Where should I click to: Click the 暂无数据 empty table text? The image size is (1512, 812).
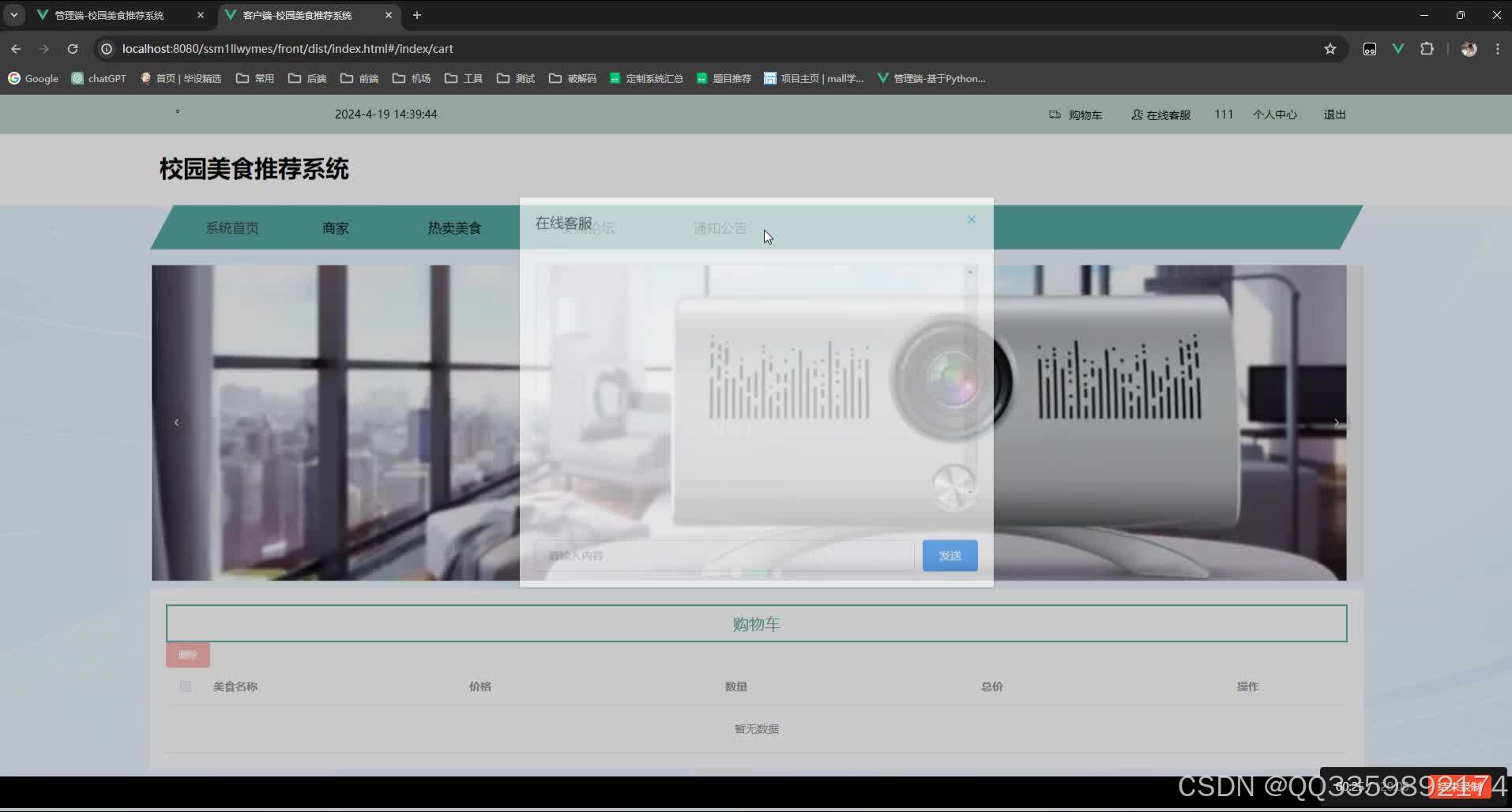757,729
